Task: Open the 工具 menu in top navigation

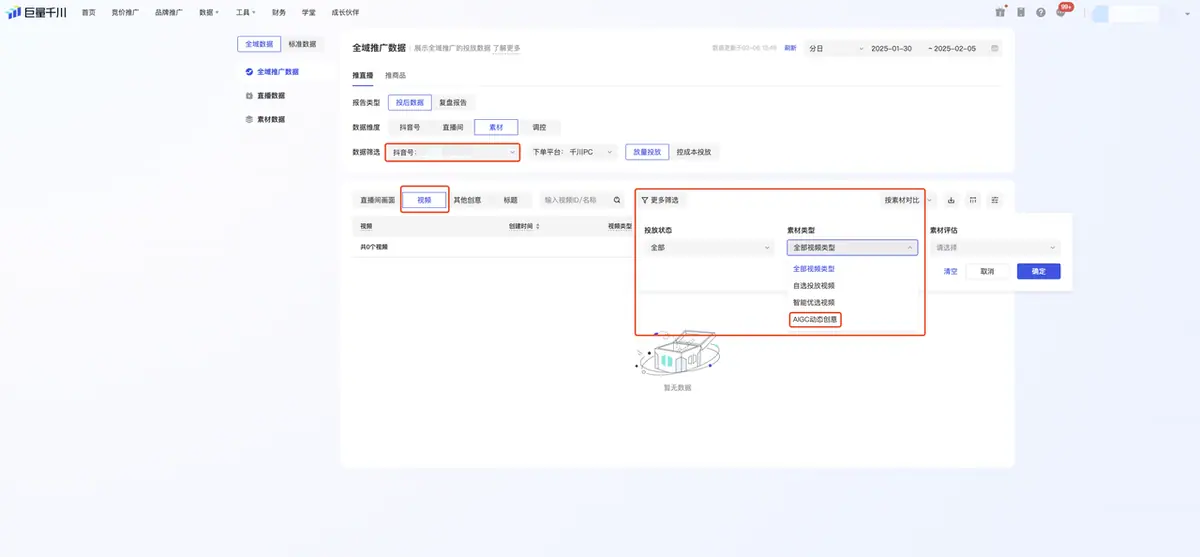Action: (245, 12)
